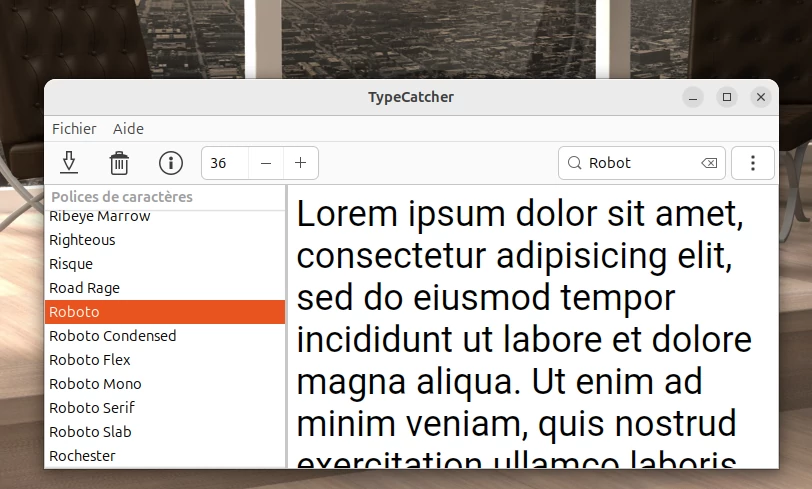Image resolution: width=812 pixels, height=489 pixels.
Task: Click the Polices de caractères column header
Action: click(x=165, y=197)
